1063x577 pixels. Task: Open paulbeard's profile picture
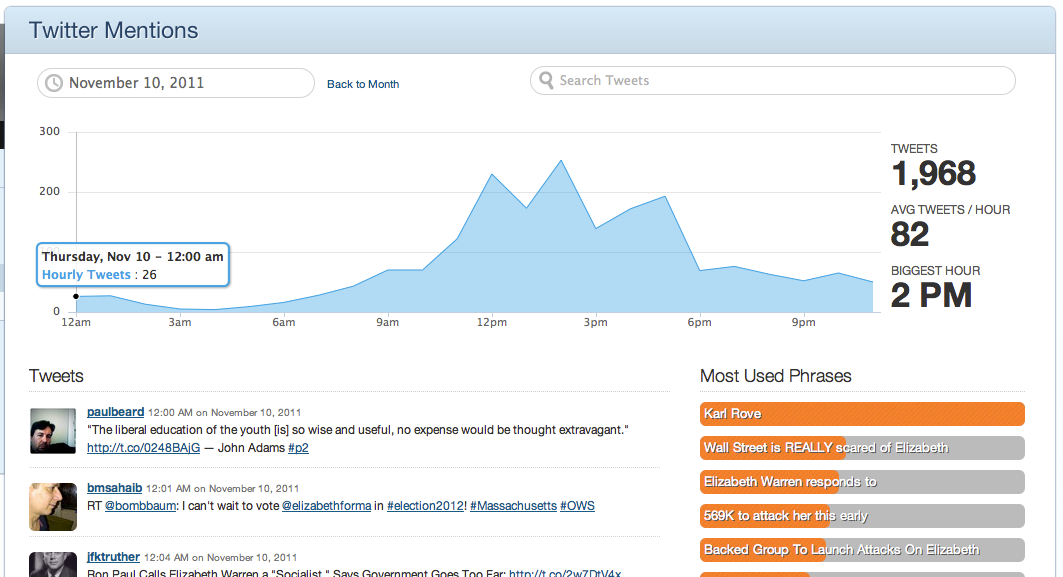(53, 431)
